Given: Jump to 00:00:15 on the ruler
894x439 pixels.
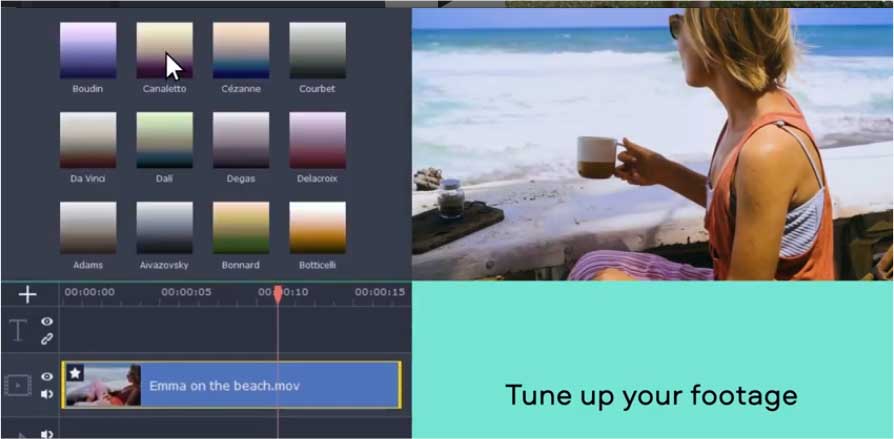Looking at the screenshot, I should [380, 292].
